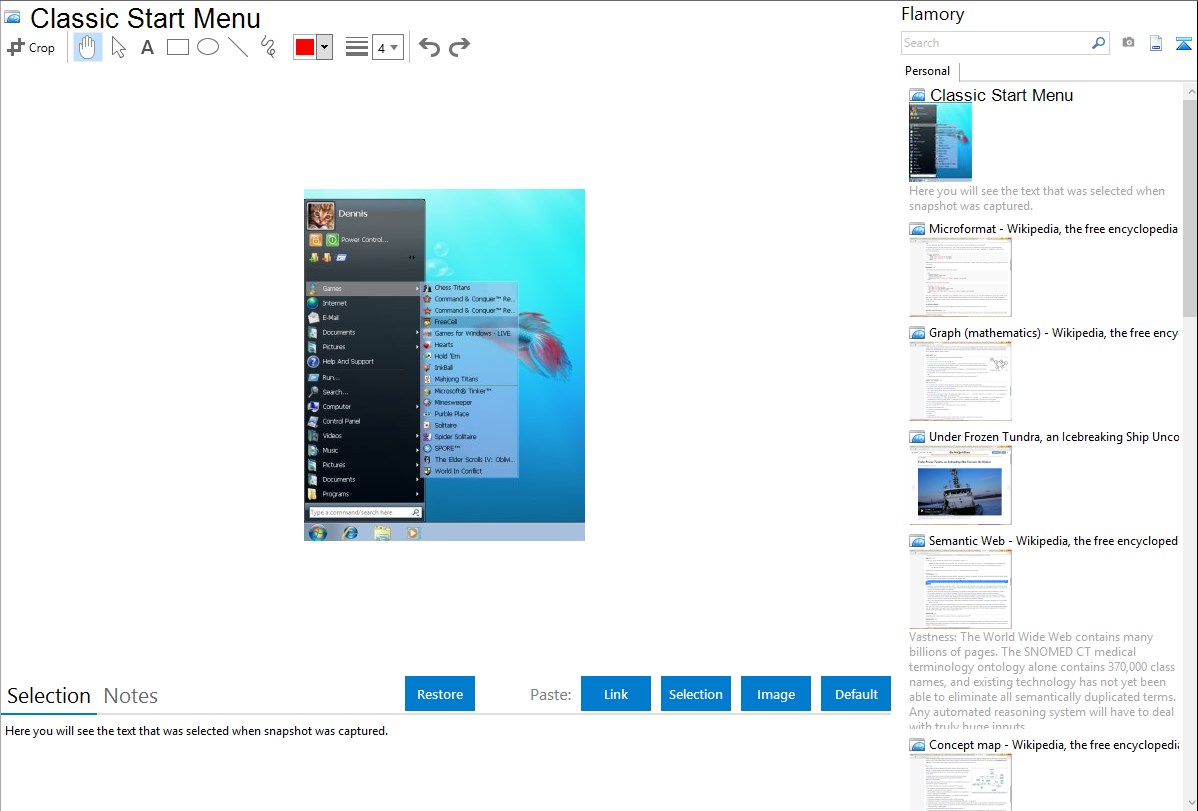Click the Microformat - Wikipedia list title
This screenshot has height=811, width=1198.
tap(1053, 229)
